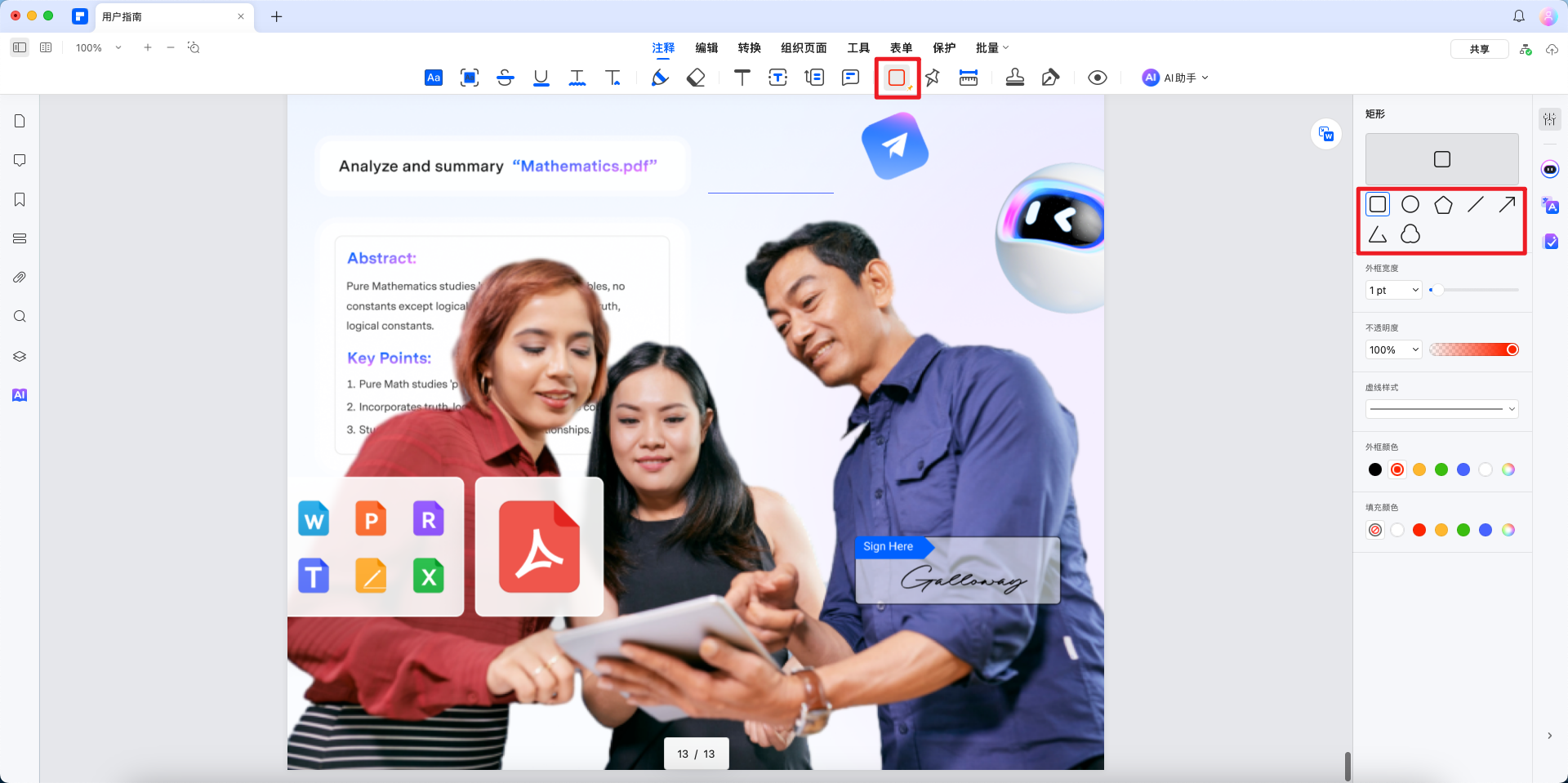The height and width of the screenshot is (783, 1568).
Task: Choose black border color swatch
Action: (x=1375, y=469)
